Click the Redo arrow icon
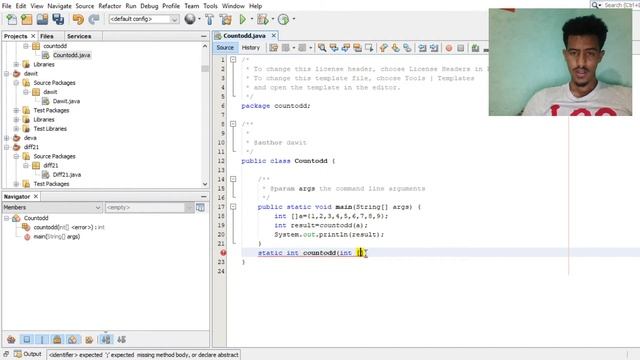 (x=94, y=19)
